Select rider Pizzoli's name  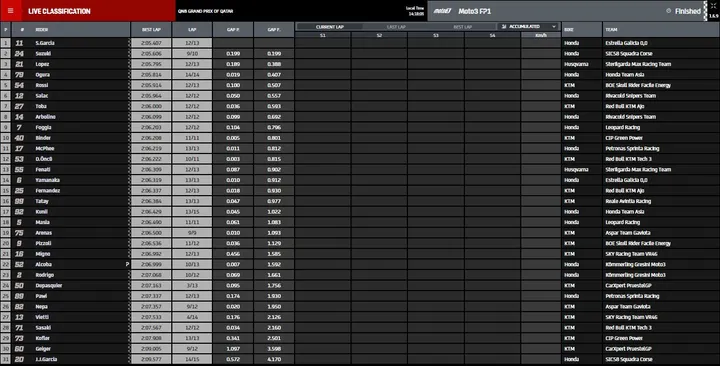(43, 243)
